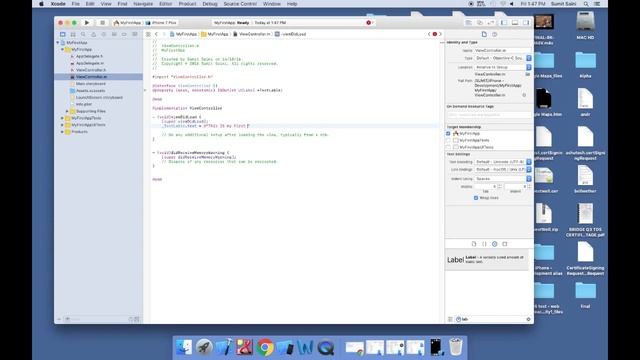Screen dimensions: 640x360
Task: Open the Issue navigator warning icon
Action: pyautogui.click(x=93, y=34)
